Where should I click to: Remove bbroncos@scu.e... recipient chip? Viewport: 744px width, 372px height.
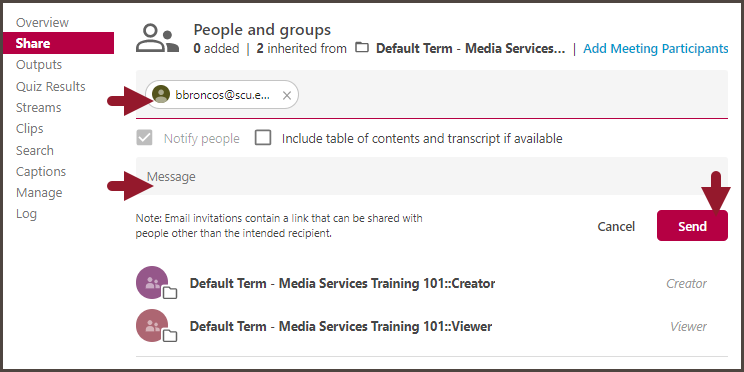[x=287, y=95]
